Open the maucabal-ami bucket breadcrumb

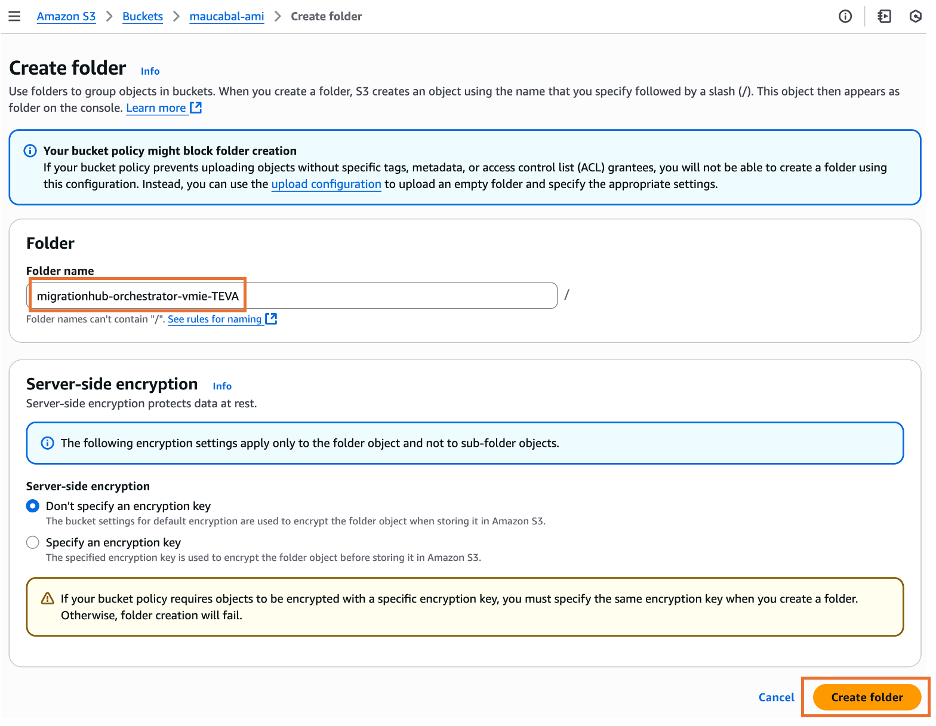click(226, 16)
